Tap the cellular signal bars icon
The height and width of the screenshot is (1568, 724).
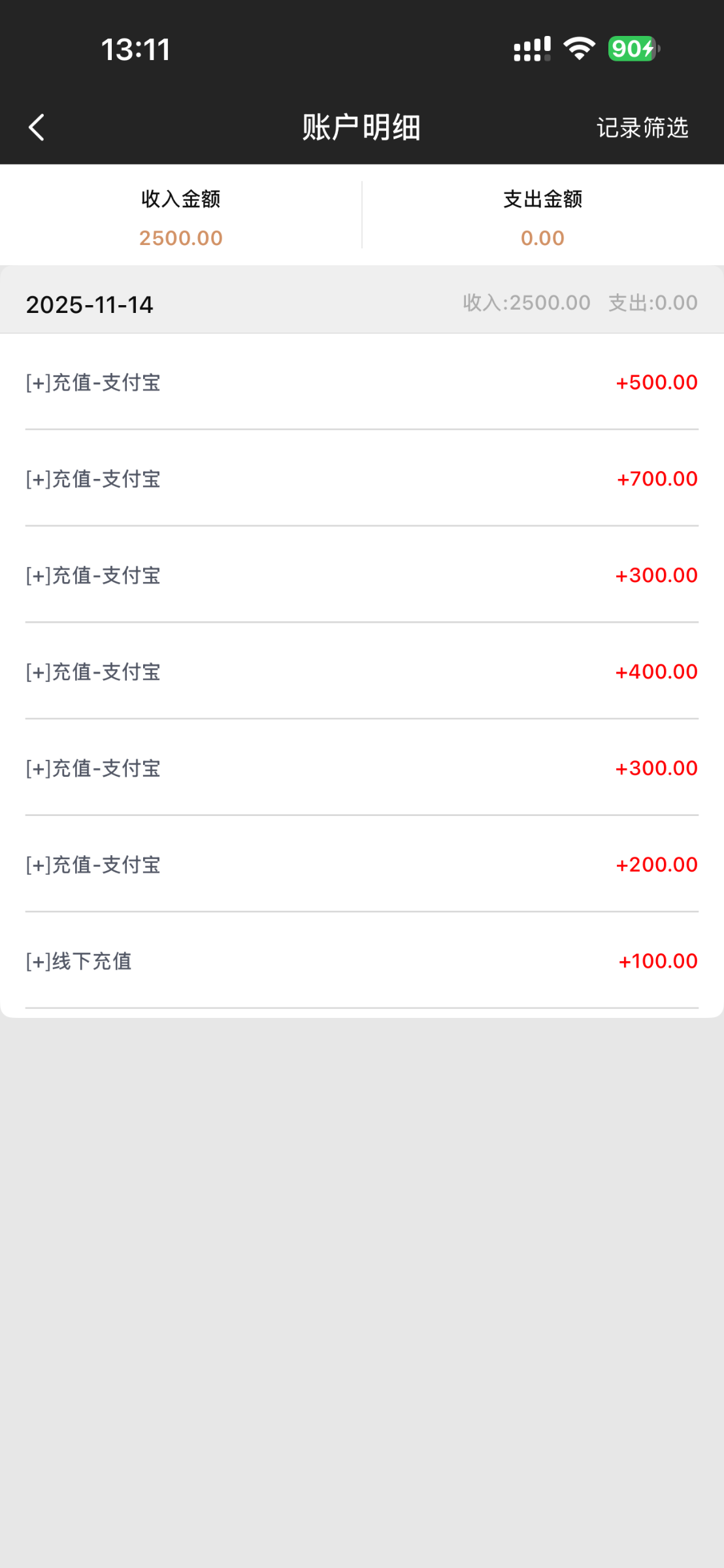click(532, 49)
